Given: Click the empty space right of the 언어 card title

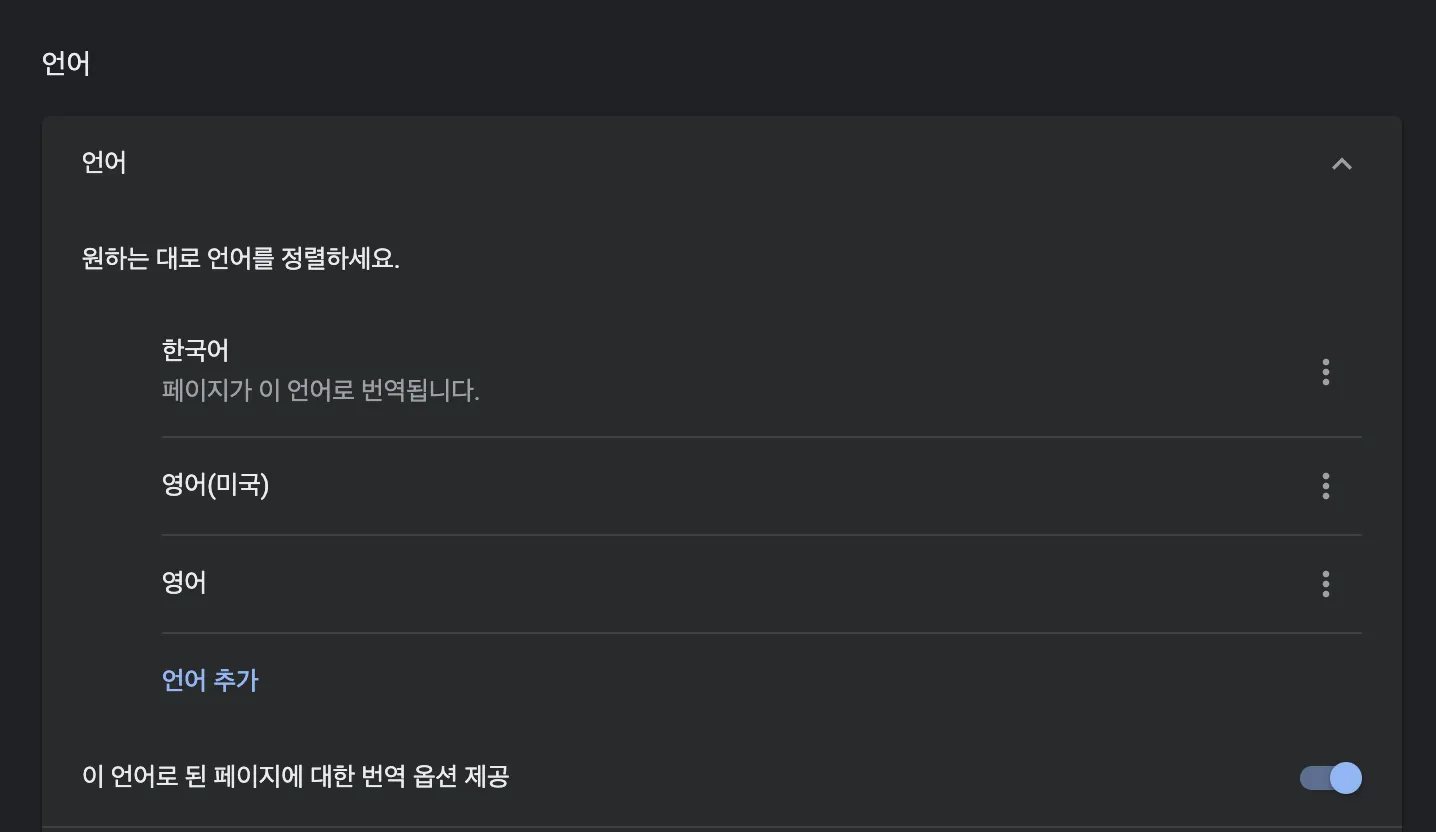Looking at the screenshot, I should tap(720, 162).
